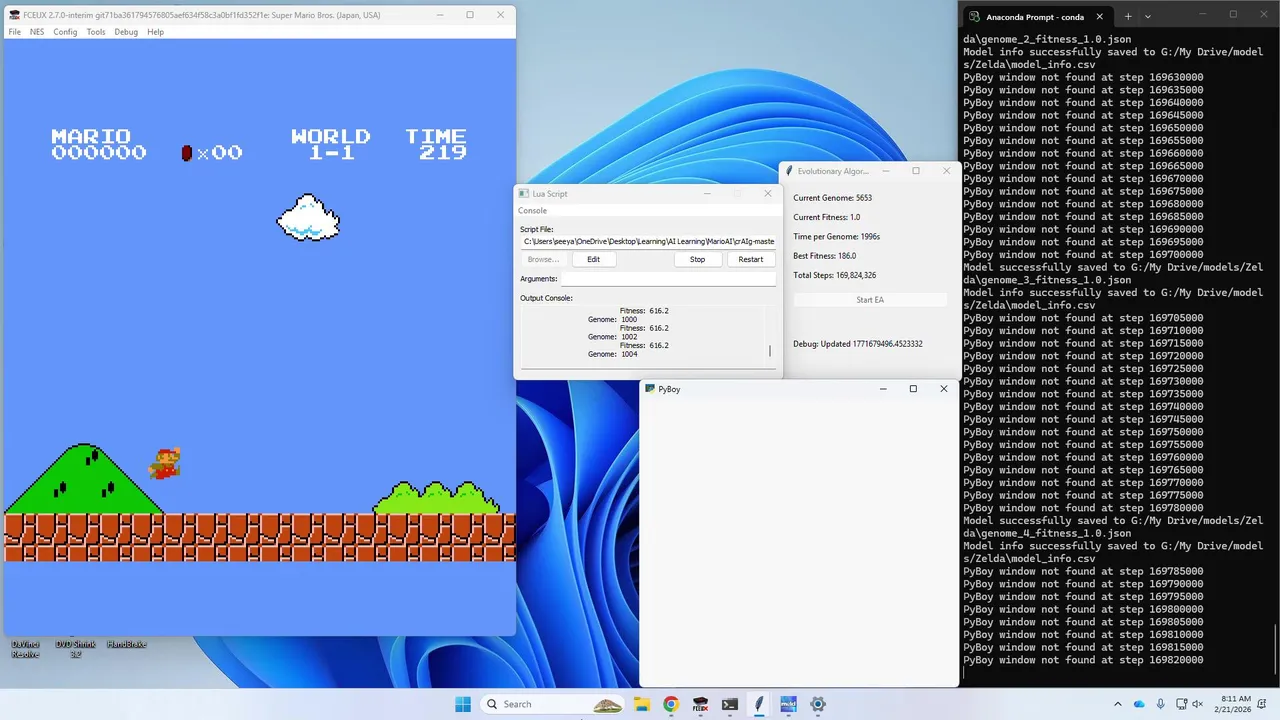The image size is (1280, 720).
Task: Close the Lua Script window
Action: click(768, 193)
